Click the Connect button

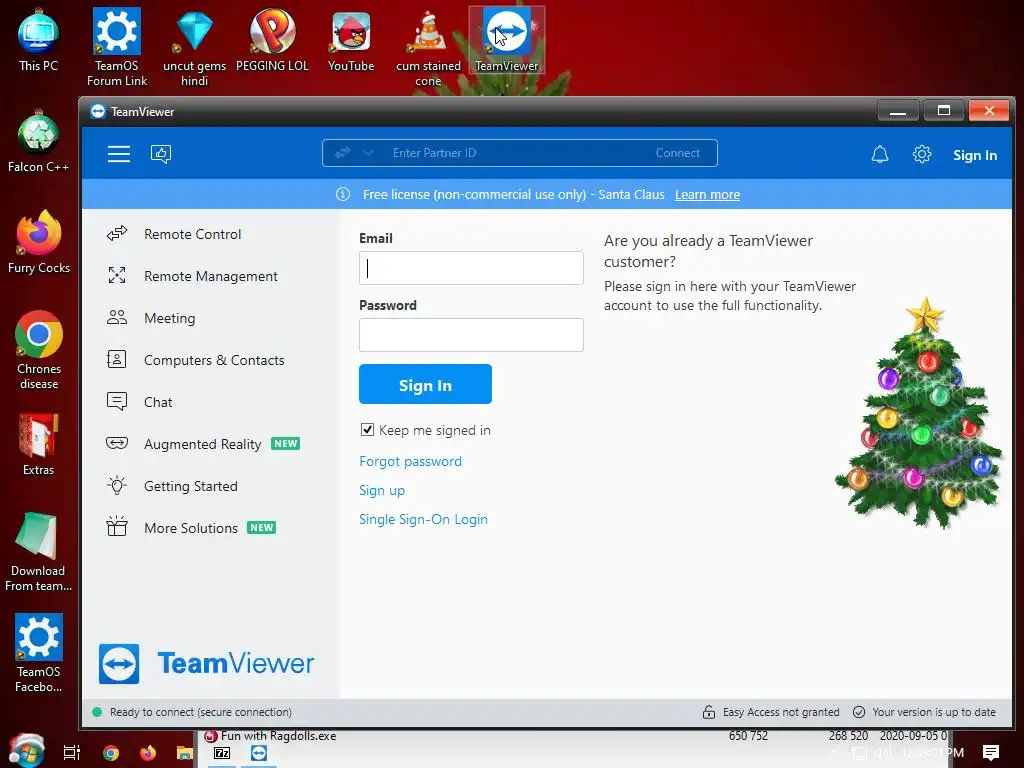tap(677, 153)
